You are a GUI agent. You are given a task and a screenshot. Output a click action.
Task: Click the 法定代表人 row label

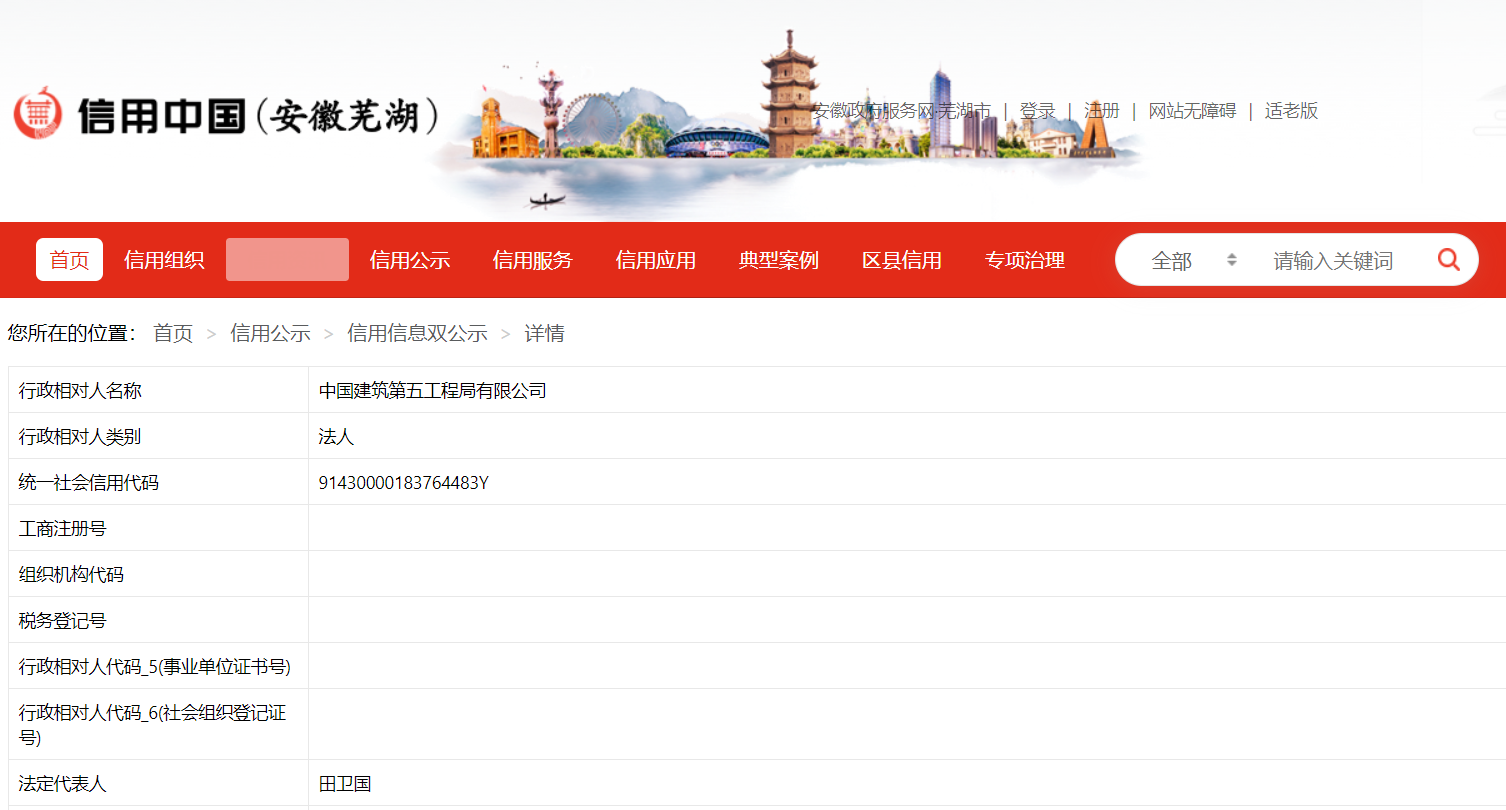tap(63, 784)
